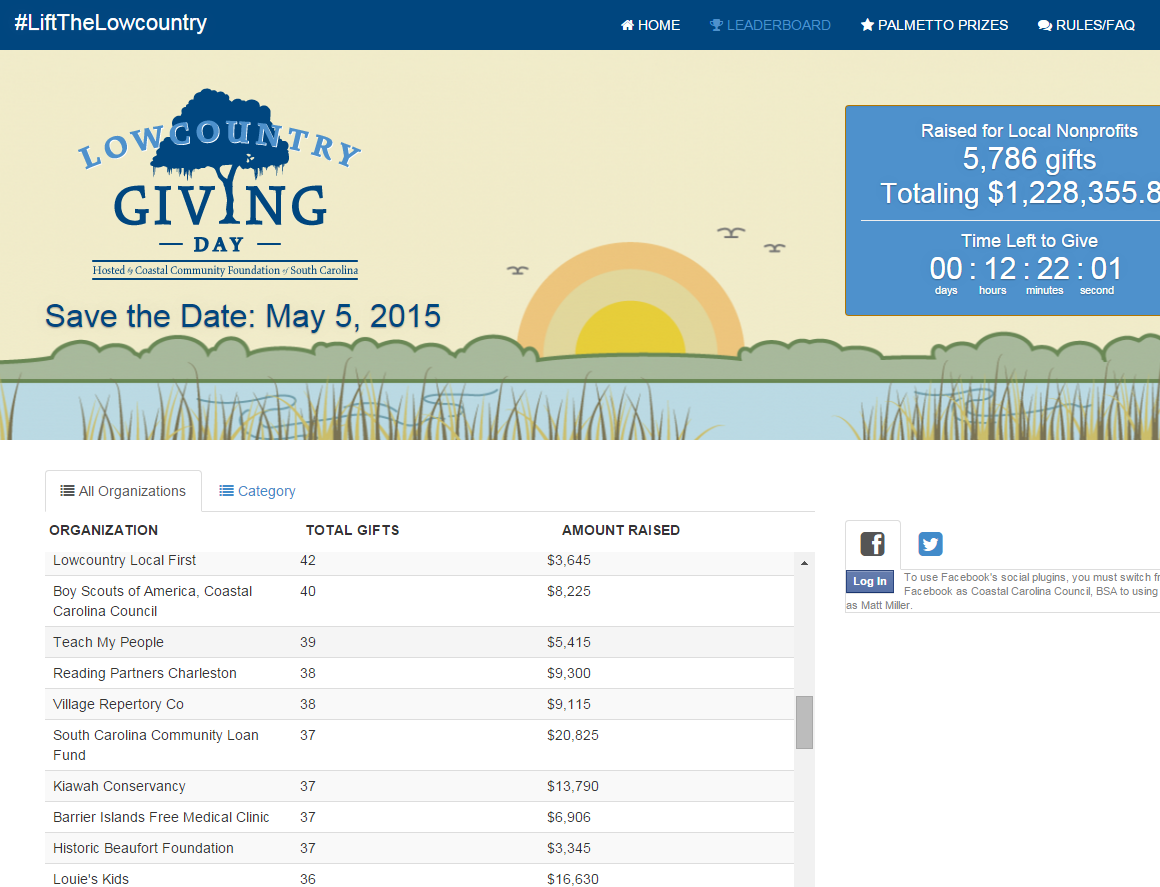The height and width of the screenshot is (887, 1160).
Task: Click the list icon beside All Organizations
Action: [67, 490]
